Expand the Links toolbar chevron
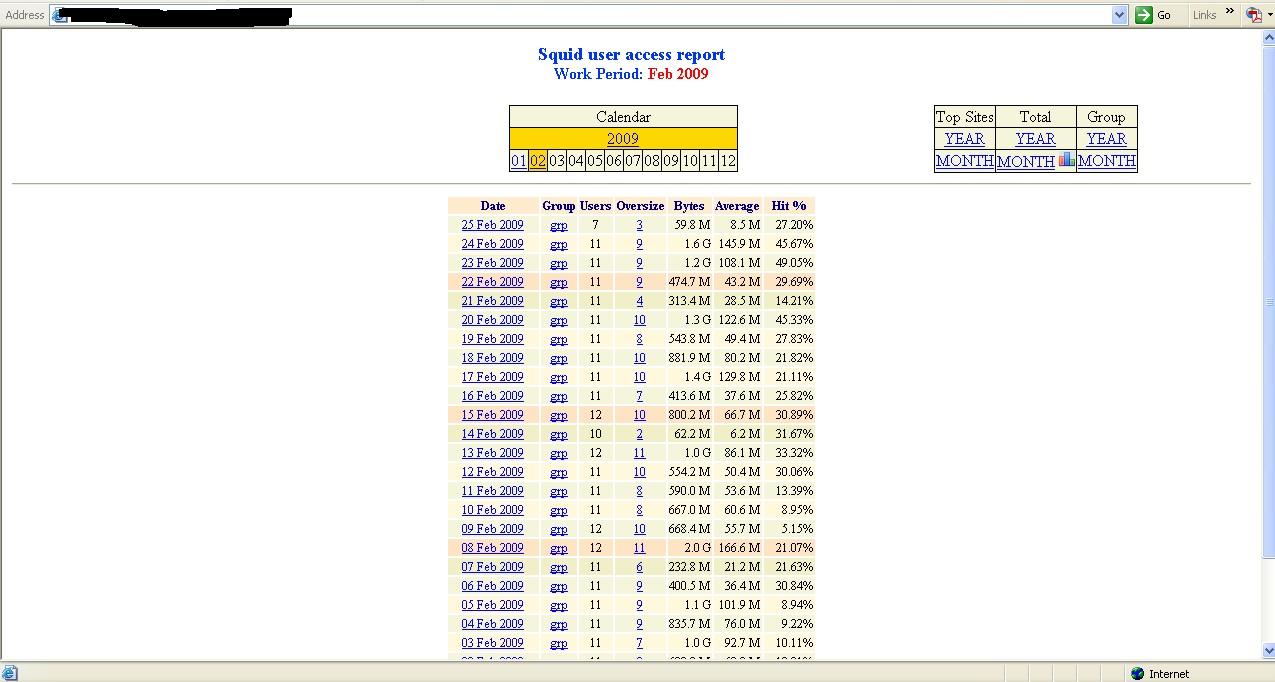1275x682 pixels. coord(1230,12)
